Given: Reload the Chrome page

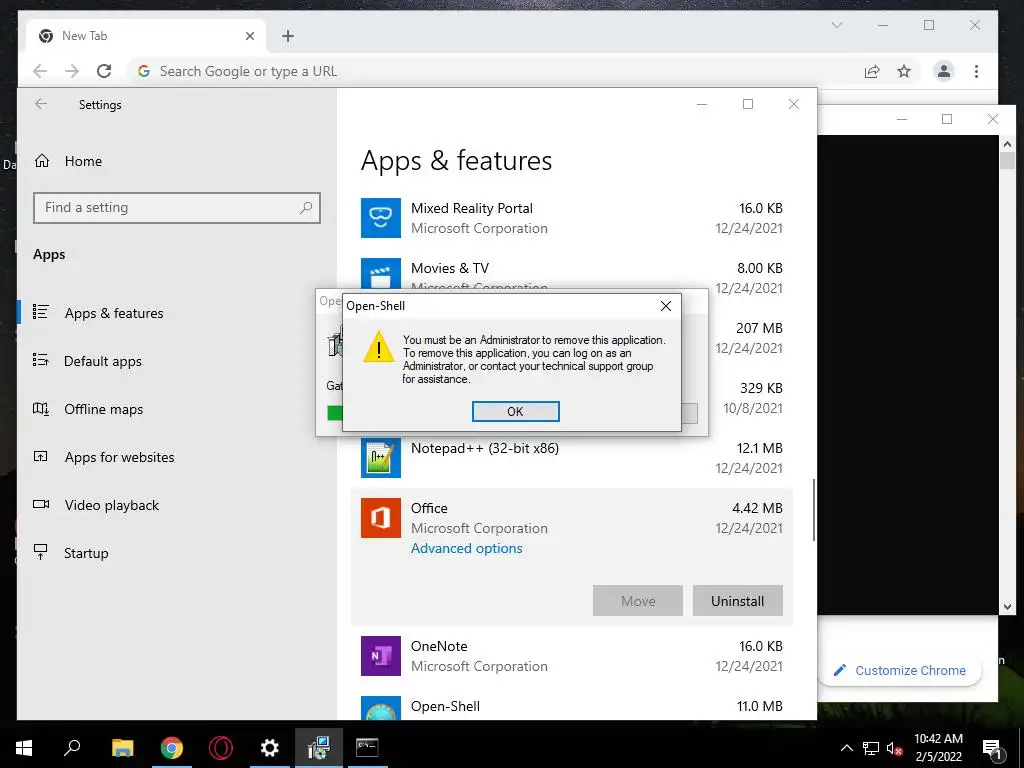Looking at the screenshot, I should click(104, 71).
